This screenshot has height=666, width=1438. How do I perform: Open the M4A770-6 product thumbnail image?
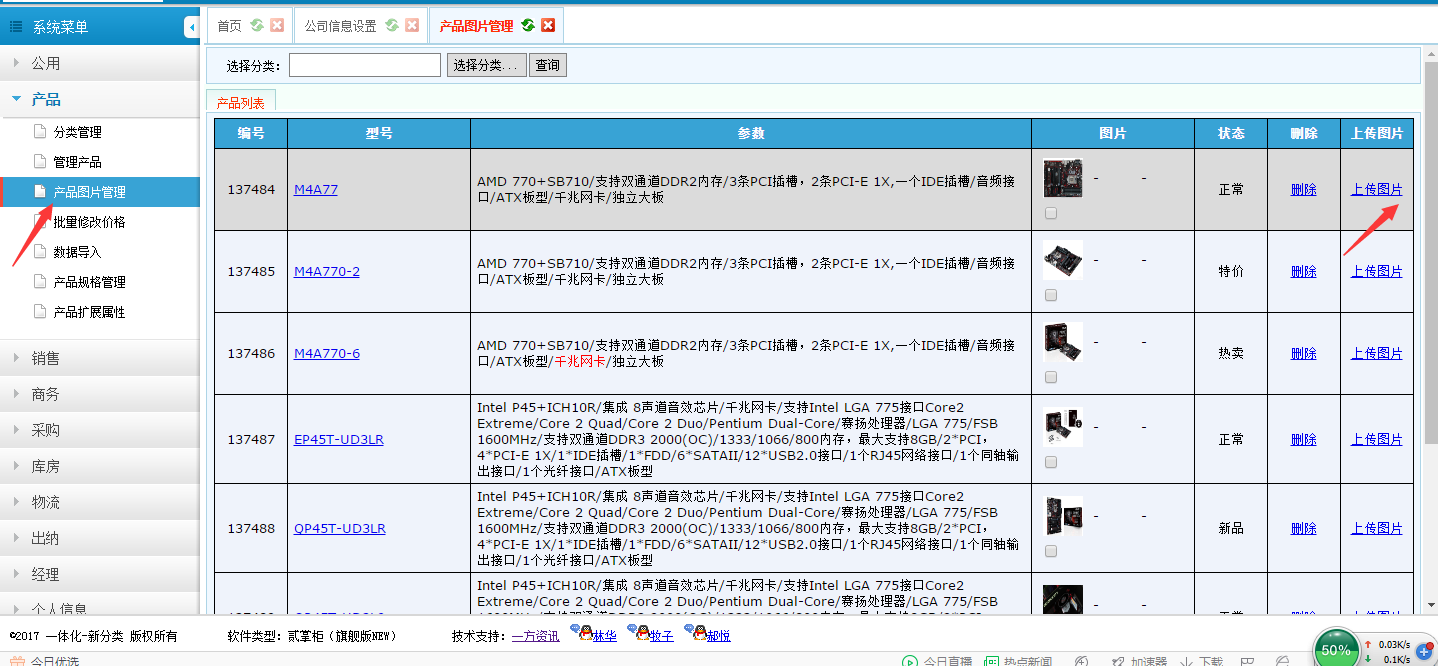point(1062,342)
